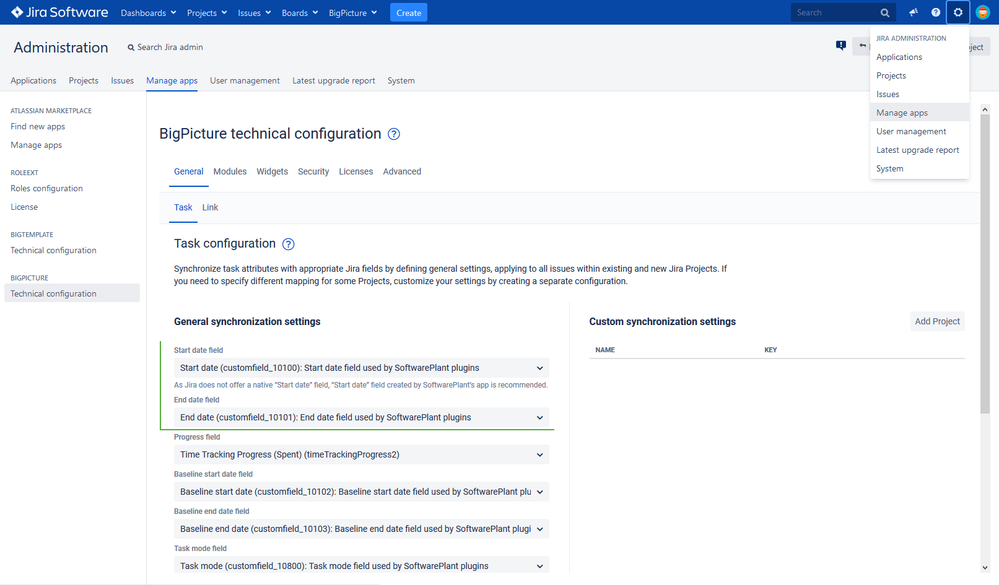Open BigTemplate Technical configuration sidebar link

[x=54, y=250]
